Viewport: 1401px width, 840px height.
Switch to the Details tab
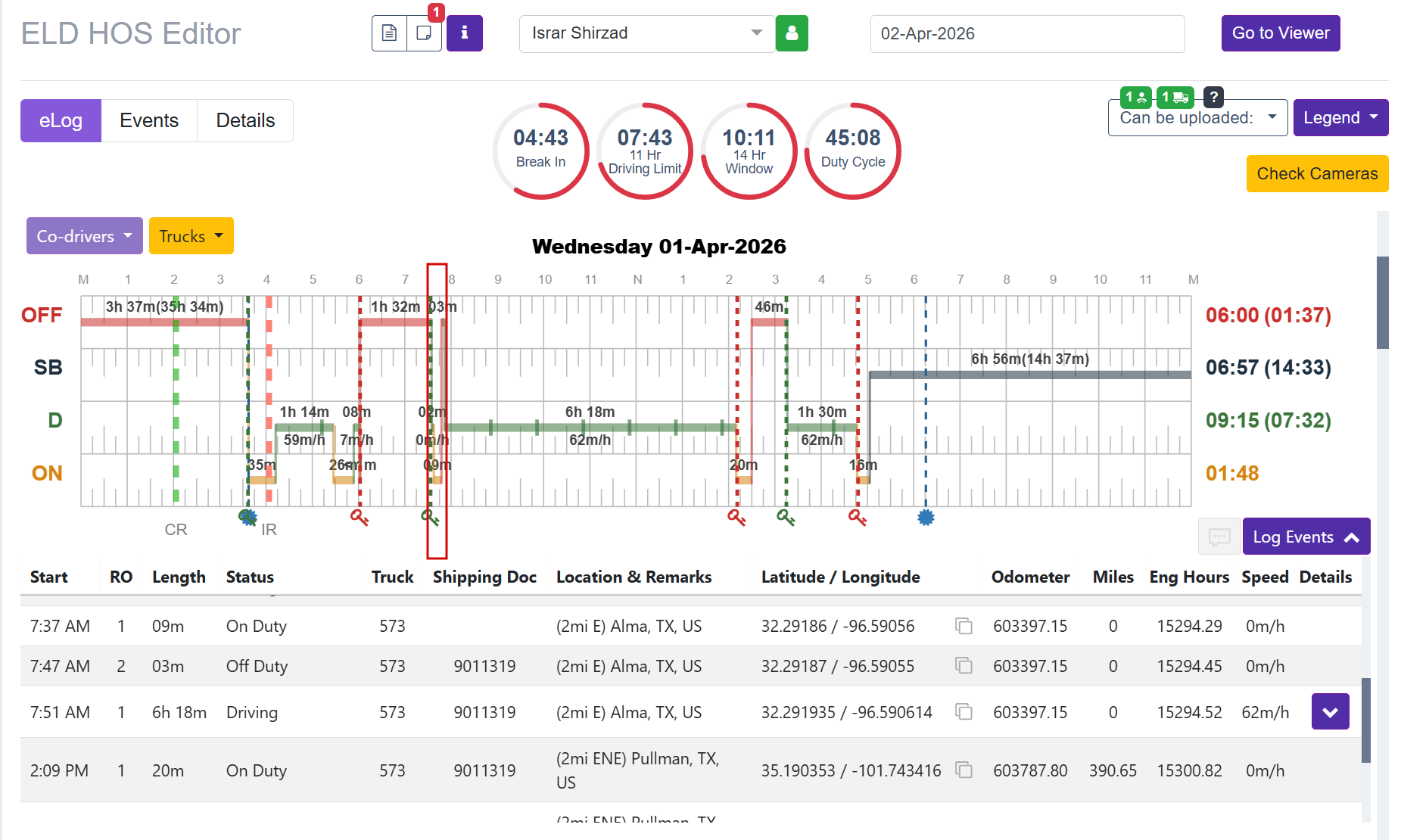245,120
